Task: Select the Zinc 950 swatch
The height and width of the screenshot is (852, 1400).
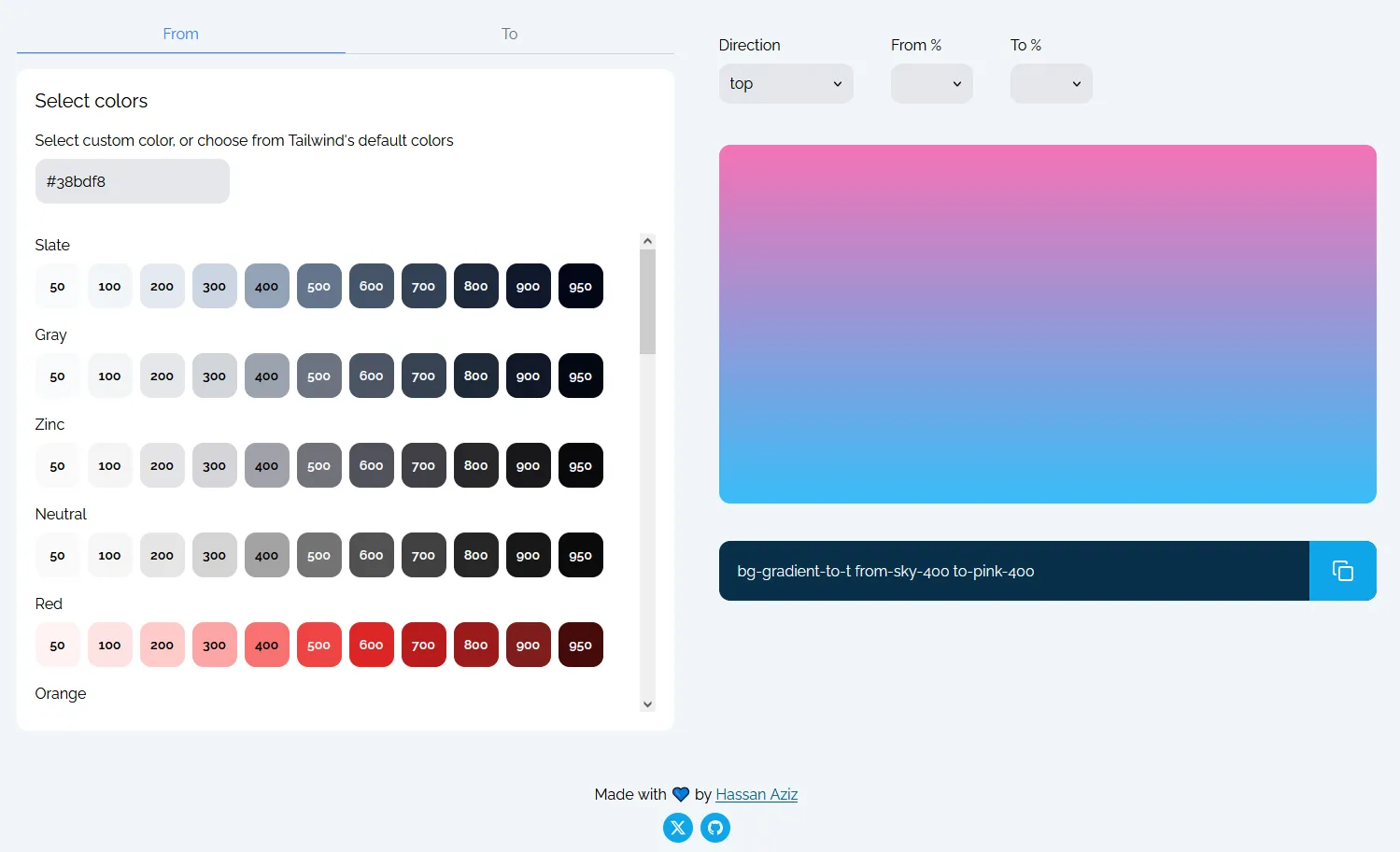Action: [580, 465]
